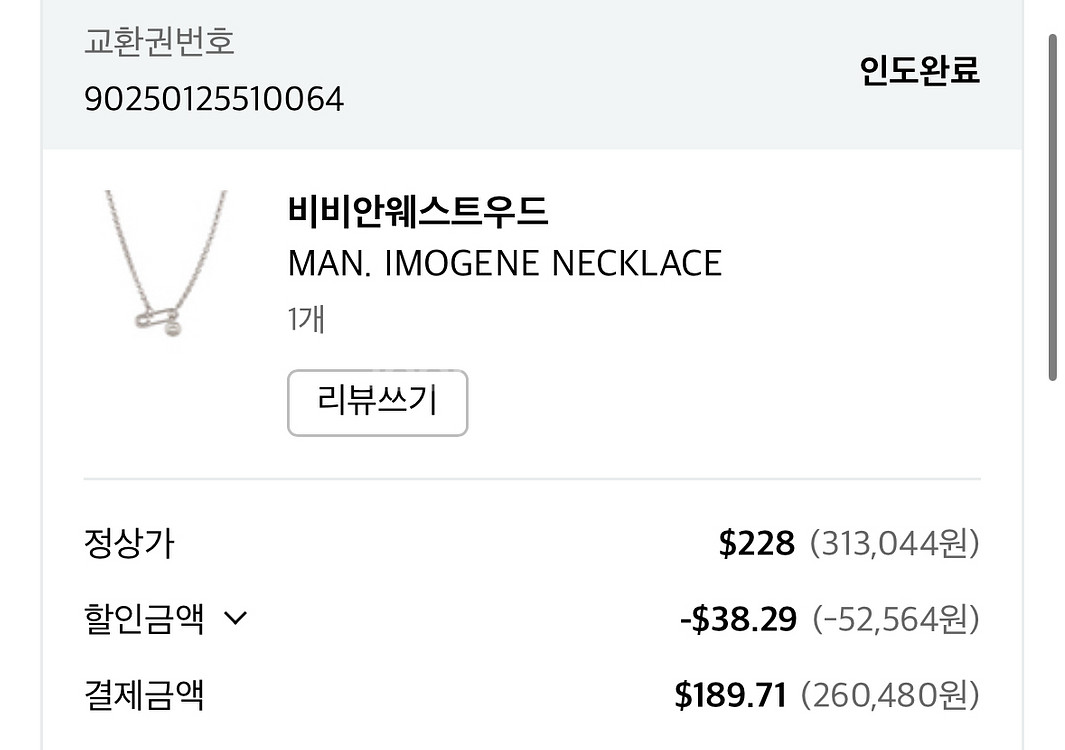The height and width of the screenshot is (750, 1065).
Task: Select the -52,564원 converted discount
Action: click(x=895, y=620)
